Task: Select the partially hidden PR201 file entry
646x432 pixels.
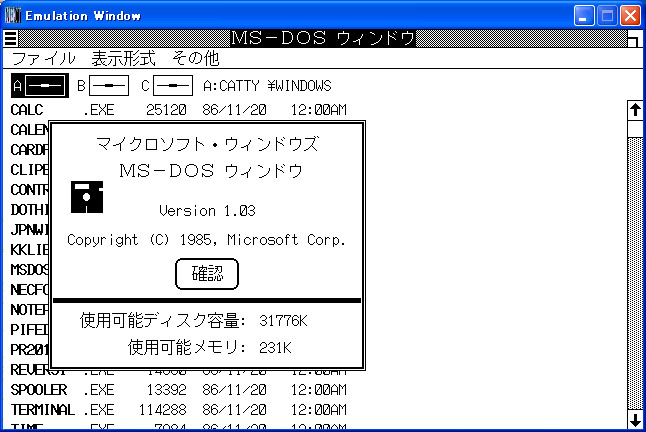Action: [x=29, y=350]
